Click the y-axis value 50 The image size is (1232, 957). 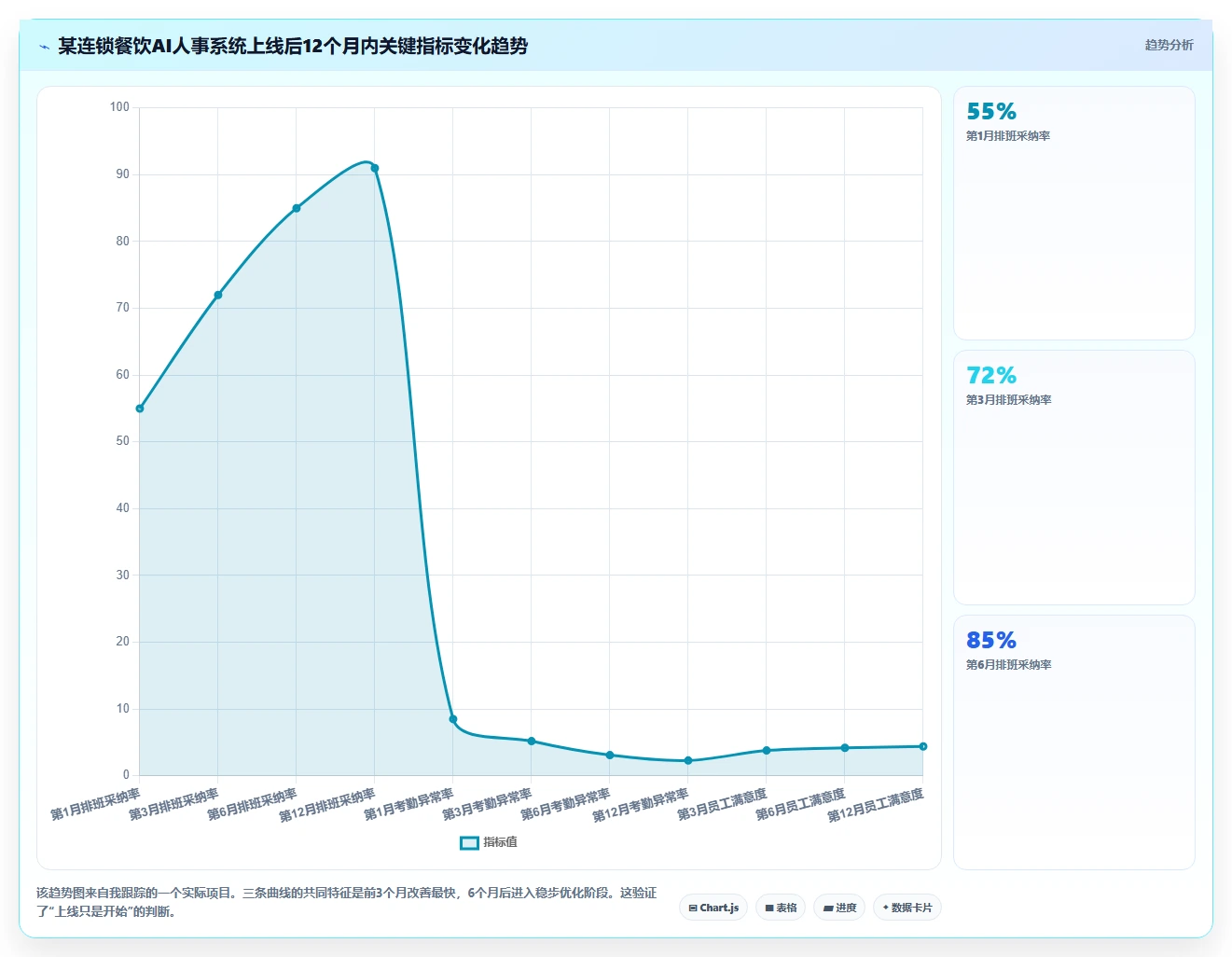[x=123, y=441]
